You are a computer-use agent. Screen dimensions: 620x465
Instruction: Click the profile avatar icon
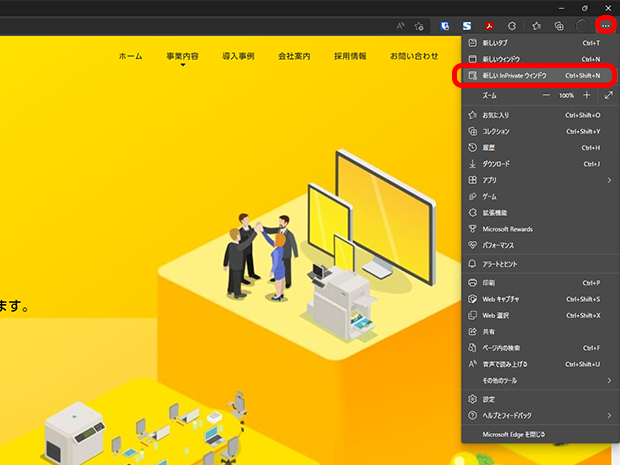click(x=582, y=26)
